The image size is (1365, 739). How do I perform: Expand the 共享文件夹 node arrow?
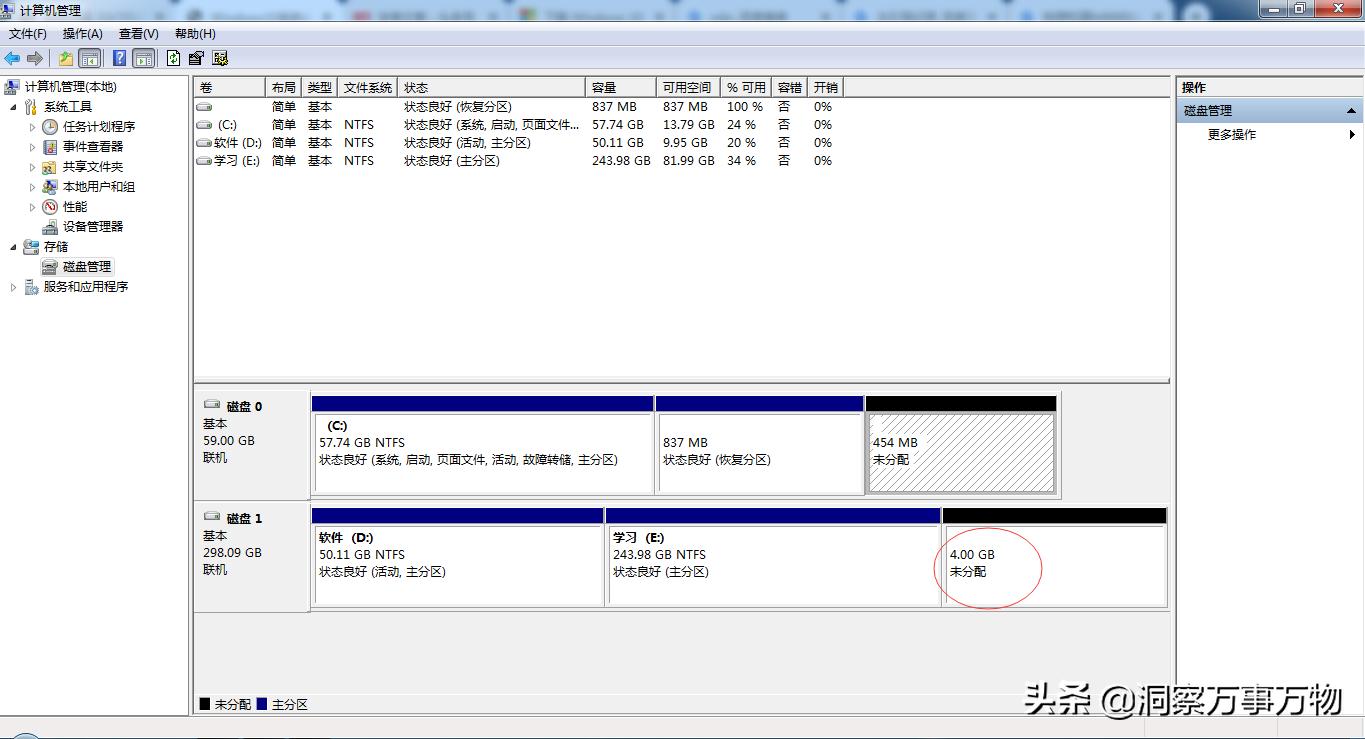[x=32, y=167]
